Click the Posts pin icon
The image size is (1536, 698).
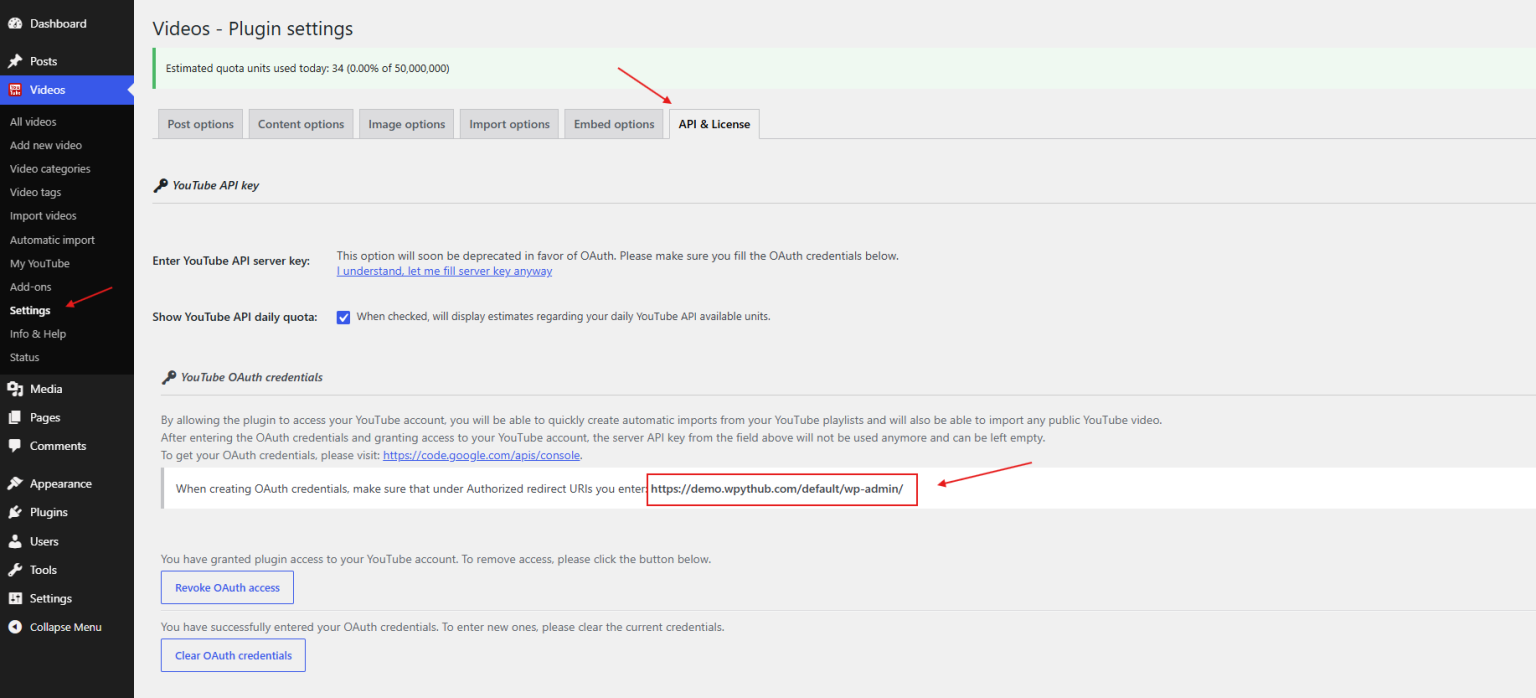pyautogui.click(x=15, y=61)
